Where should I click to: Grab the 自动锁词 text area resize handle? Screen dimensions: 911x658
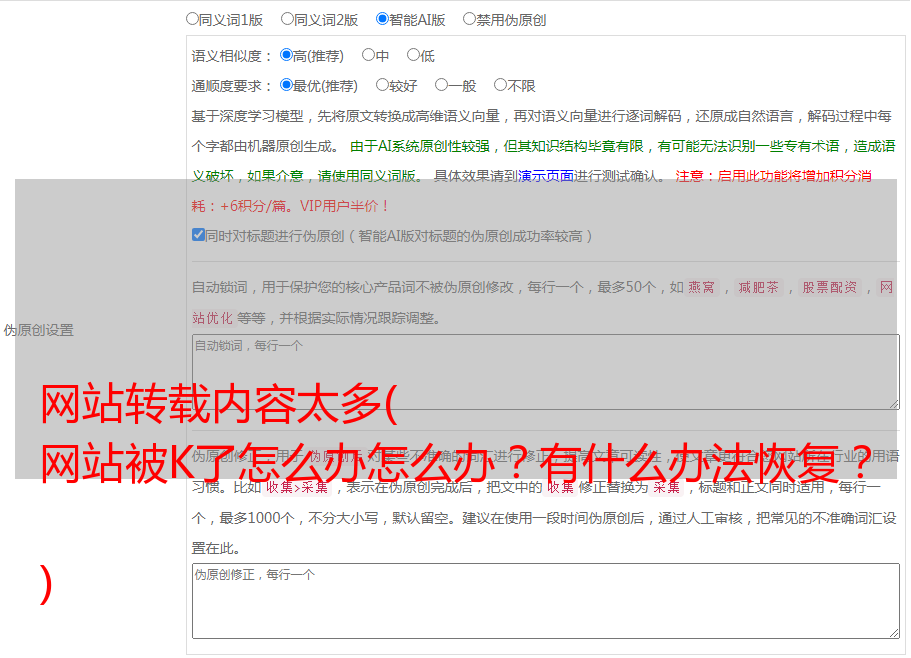pyautogui.click(x=894, y=404)
